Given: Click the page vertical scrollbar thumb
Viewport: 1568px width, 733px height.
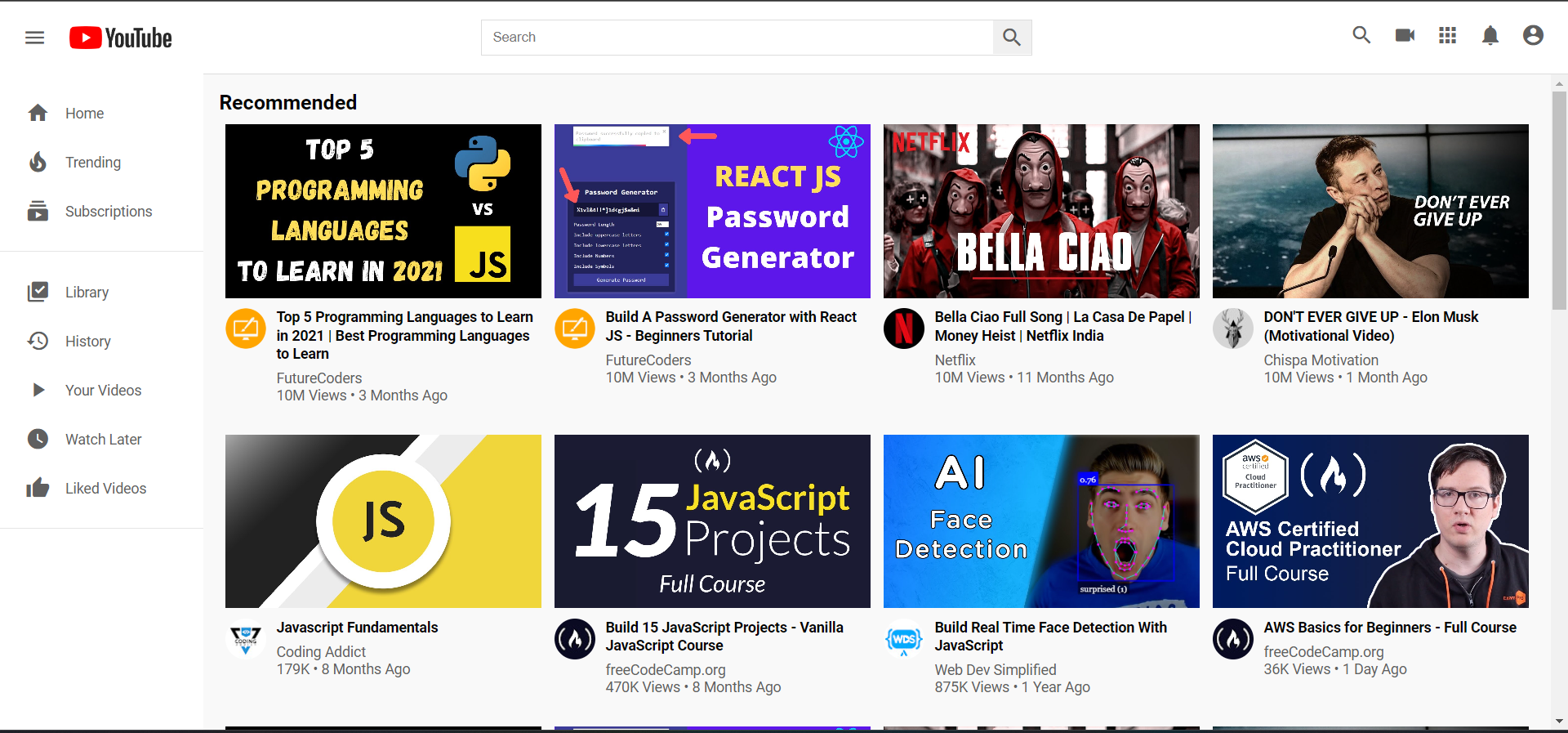Looking at the screenshot, I should 1559,200.
